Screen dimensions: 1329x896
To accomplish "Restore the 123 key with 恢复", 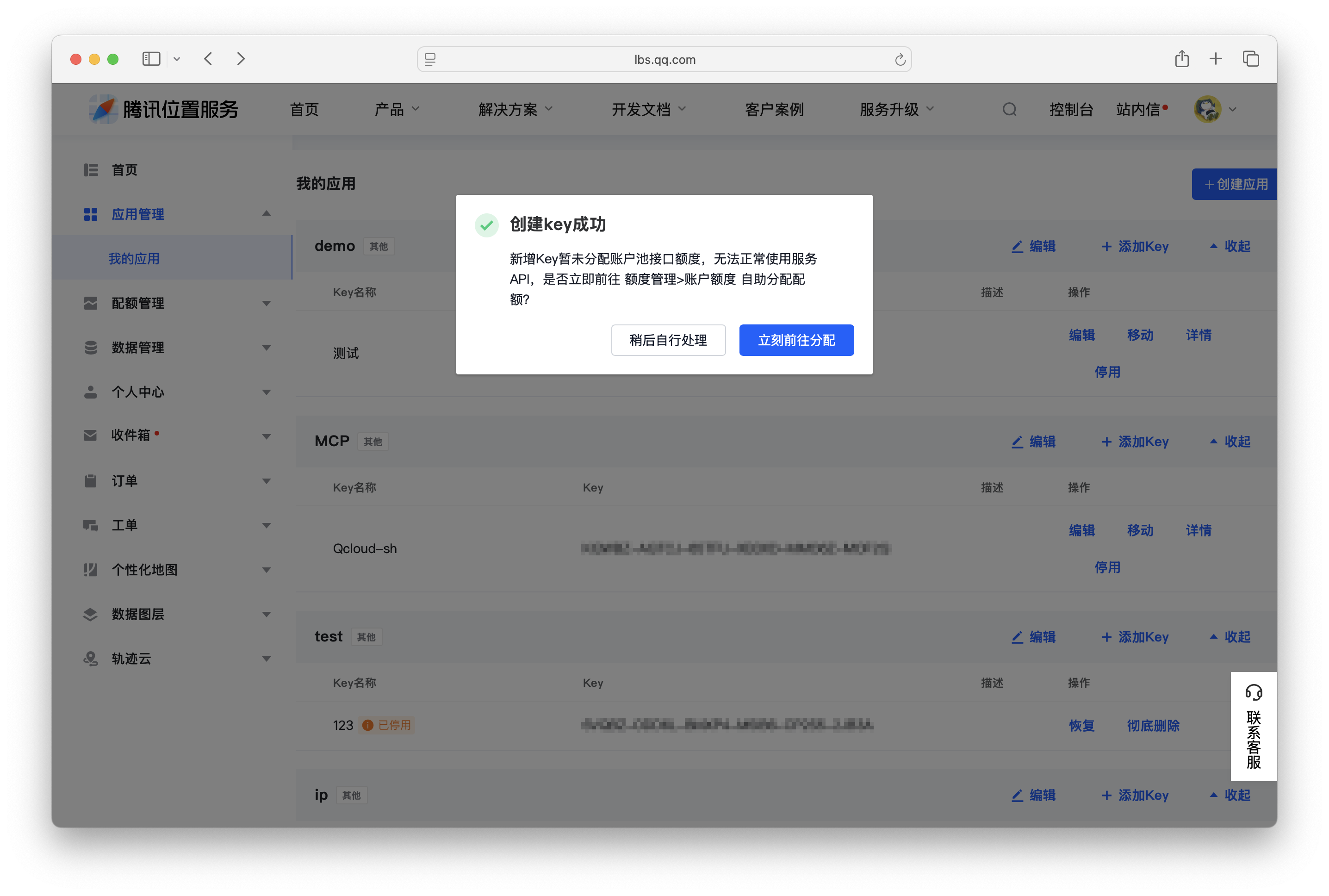I will [1081, 726].
